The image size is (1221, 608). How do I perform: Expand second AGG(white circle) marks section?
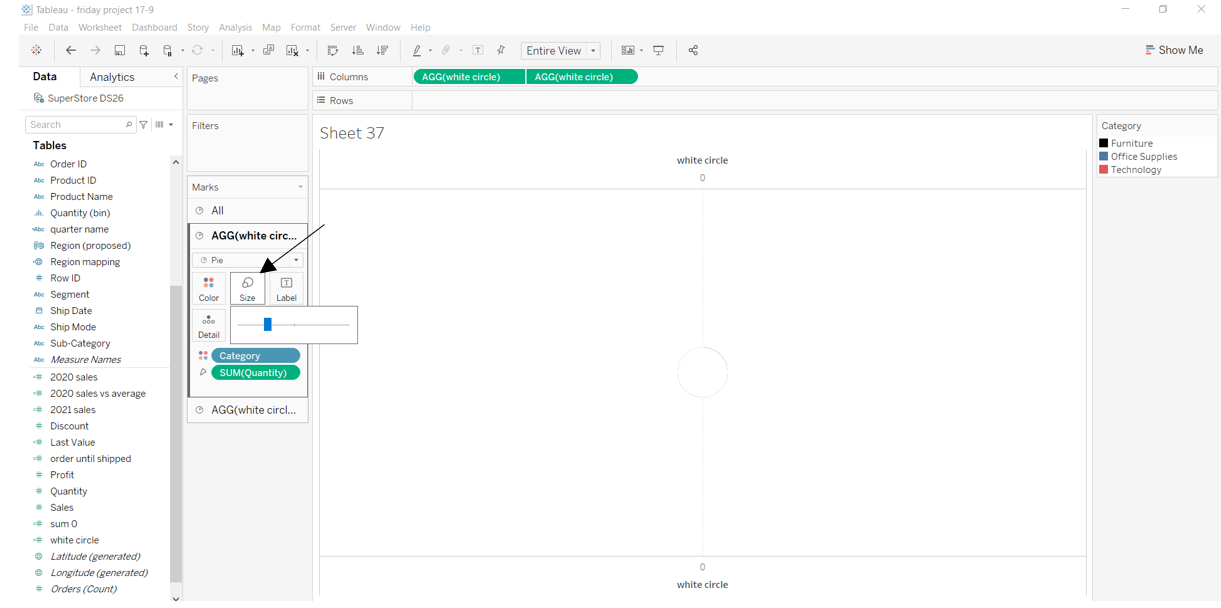coord(248,410)
